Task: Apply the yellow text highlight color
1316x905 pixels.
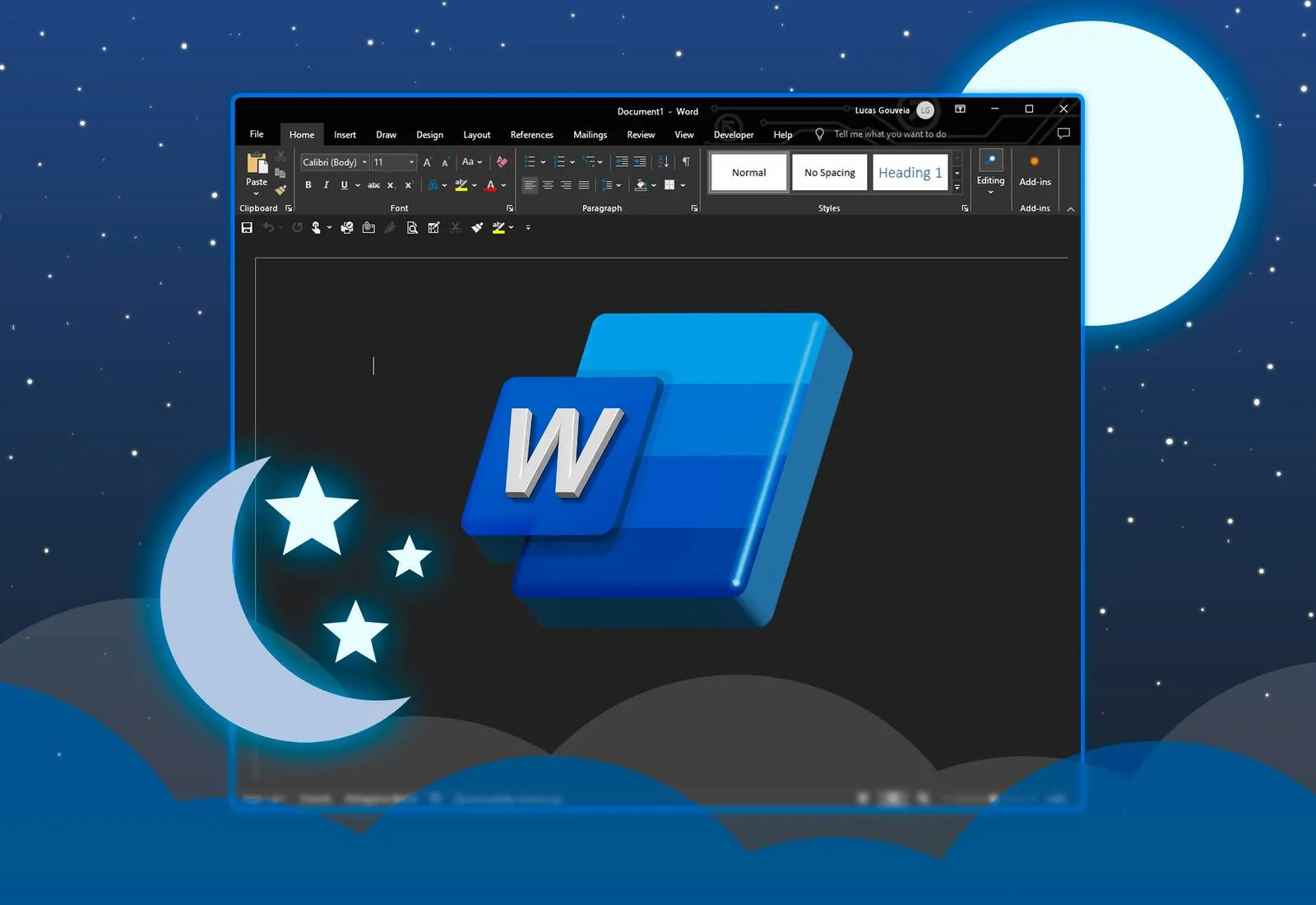Action: 461,185
